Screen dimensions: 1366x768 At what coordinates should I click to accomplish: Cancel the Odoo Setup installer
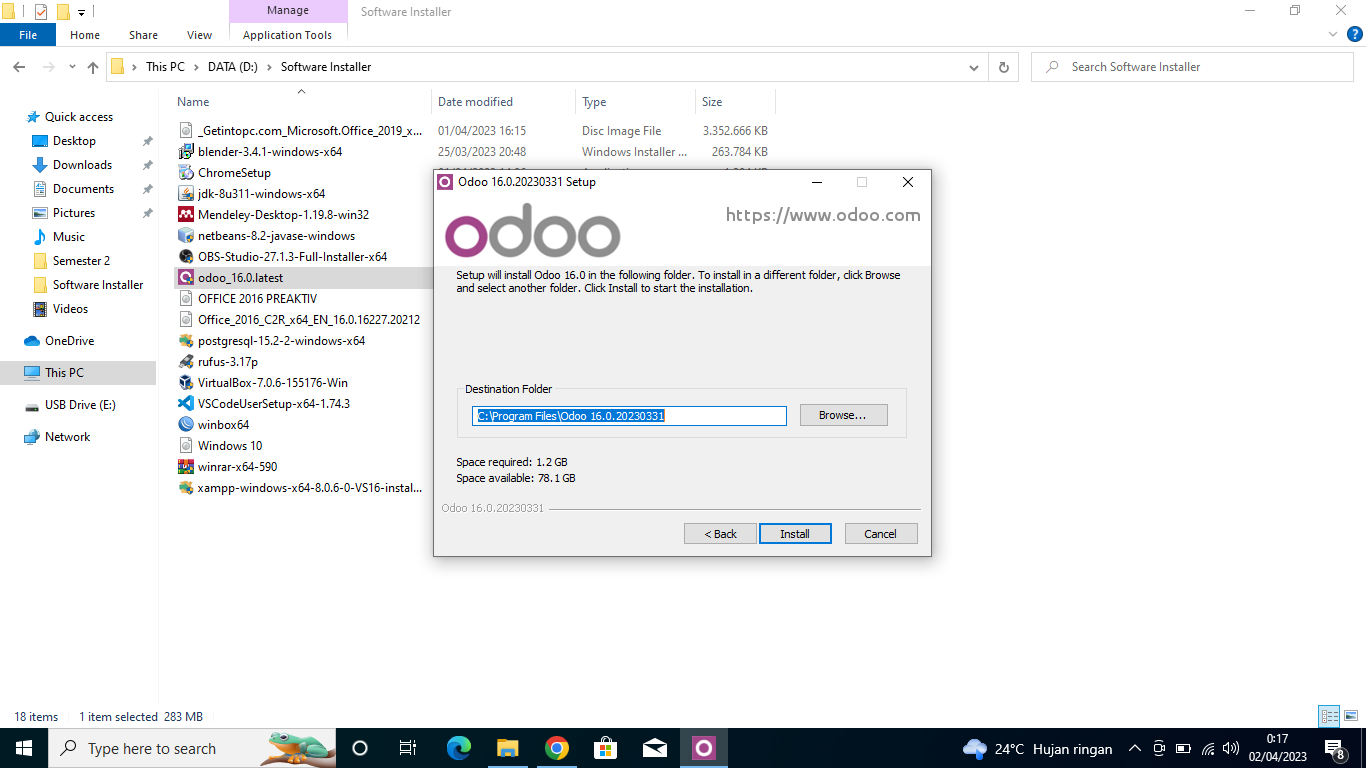click(880, 534)
